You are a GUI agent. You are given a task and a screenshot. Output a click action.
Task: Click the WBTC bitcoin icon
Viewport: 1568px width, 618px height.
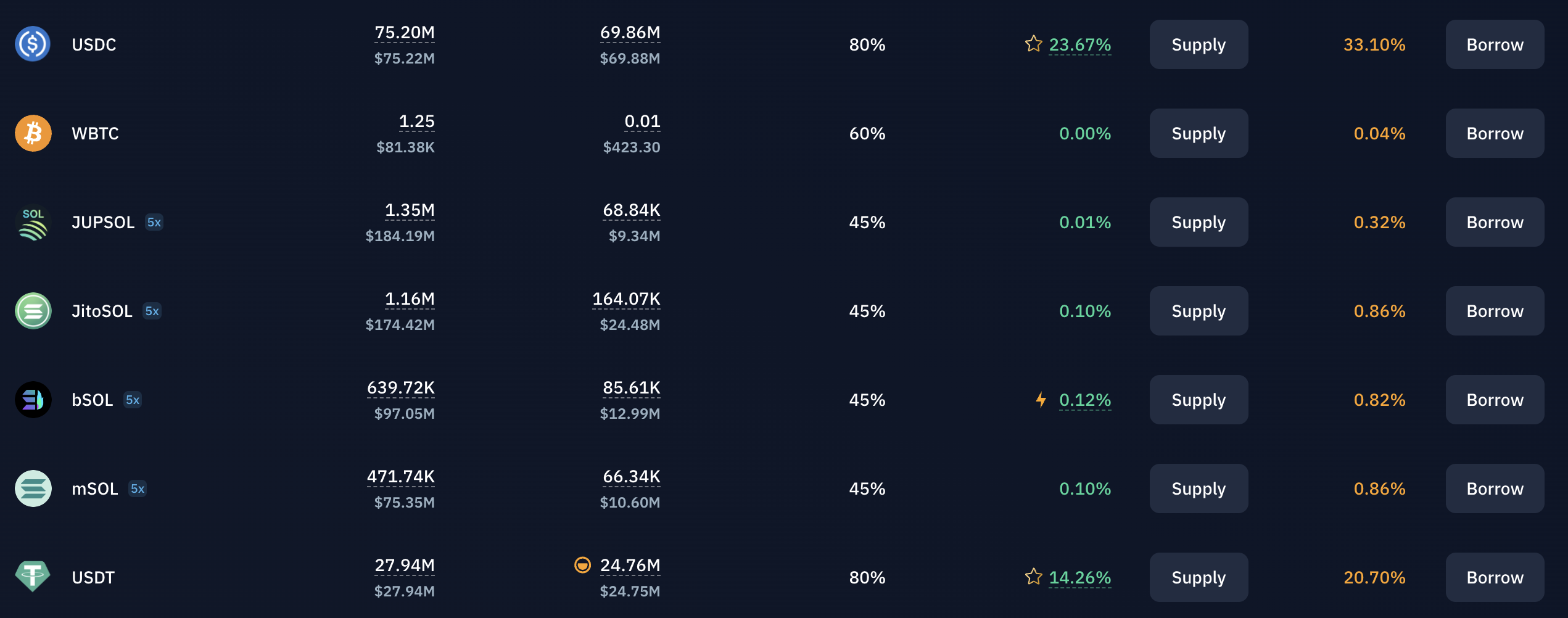coord(33,133)
